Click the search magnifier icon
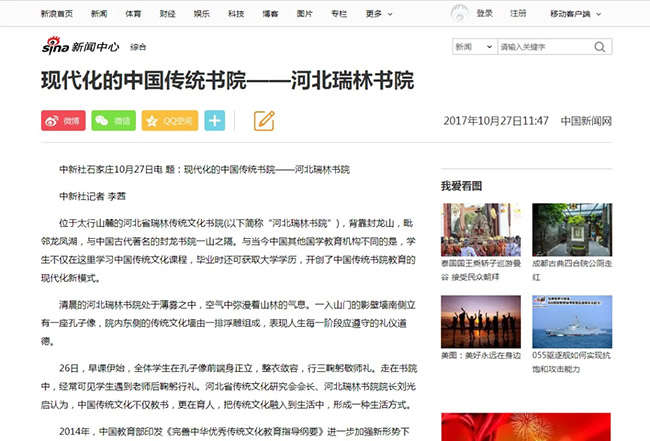The image size is (650, 441). tap(600, 47)
